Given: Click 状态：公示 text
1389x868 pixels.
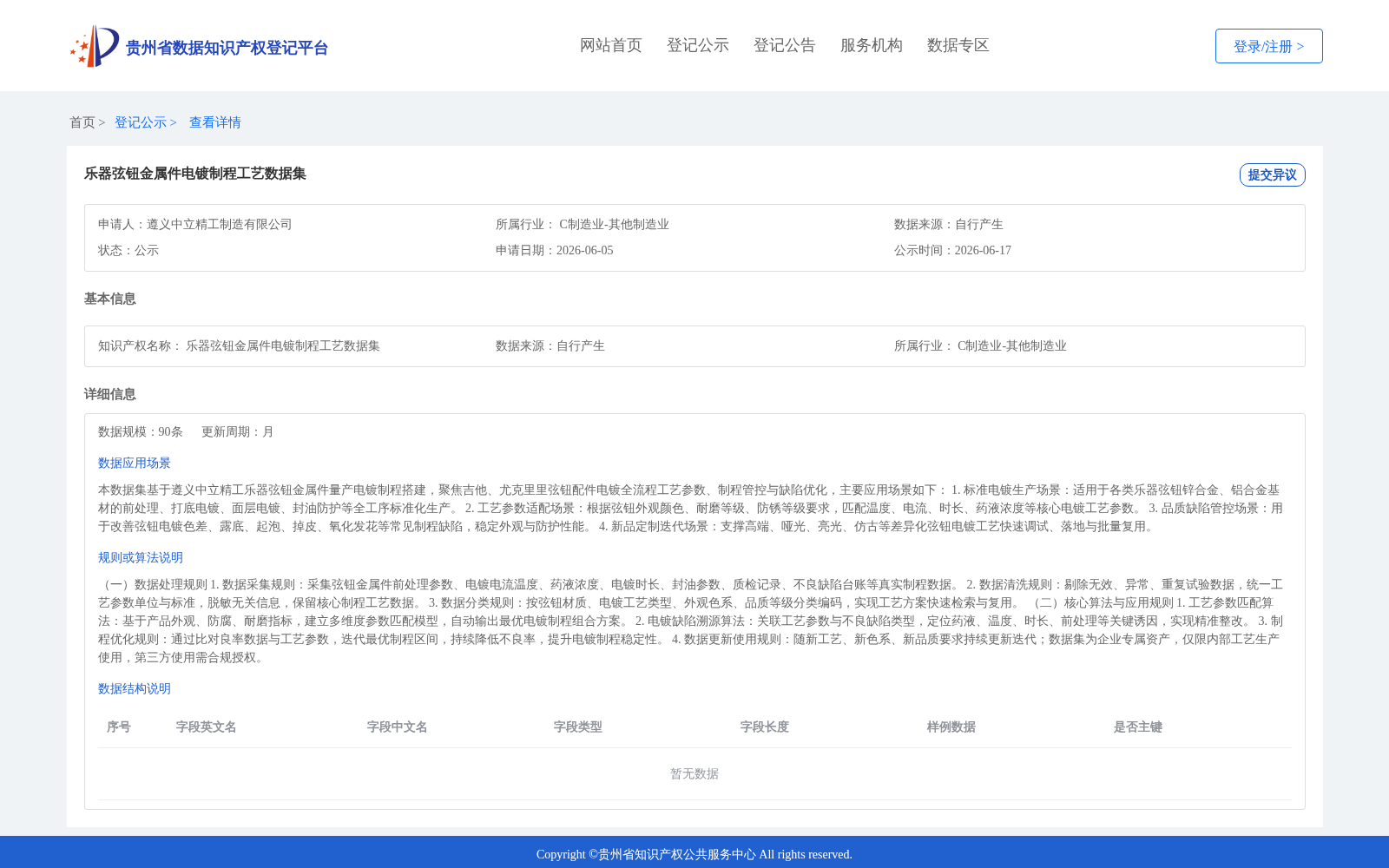Looking at the screenshot, I should click(128, 250).
